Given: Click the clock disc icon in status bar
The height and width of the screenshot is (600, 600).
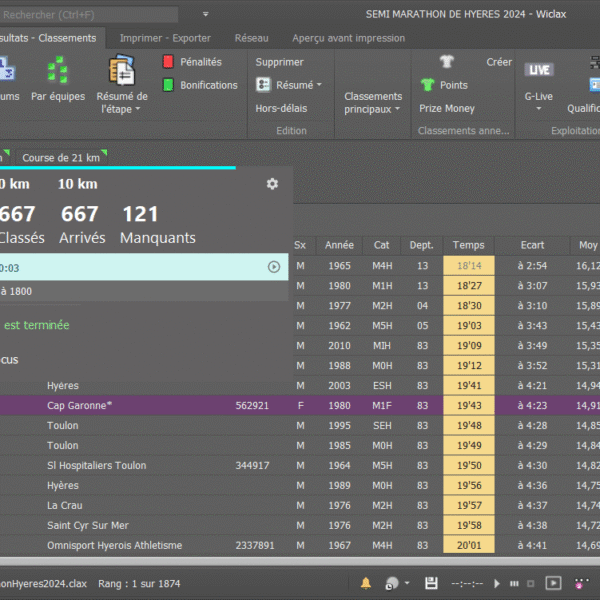Looking at the screenshot, I should [391, 584].
